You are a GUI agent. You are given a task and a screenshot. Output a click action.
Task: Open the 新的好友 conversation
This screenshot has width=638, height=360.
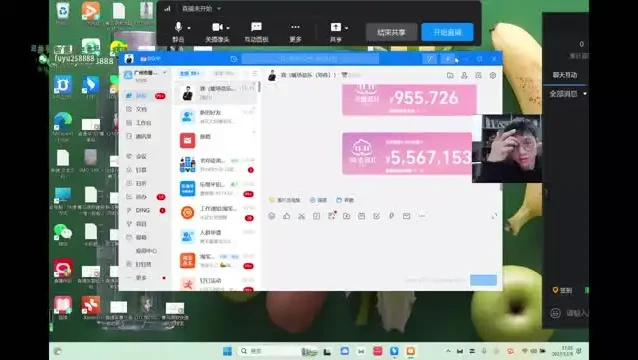click(x=216, y=117)
